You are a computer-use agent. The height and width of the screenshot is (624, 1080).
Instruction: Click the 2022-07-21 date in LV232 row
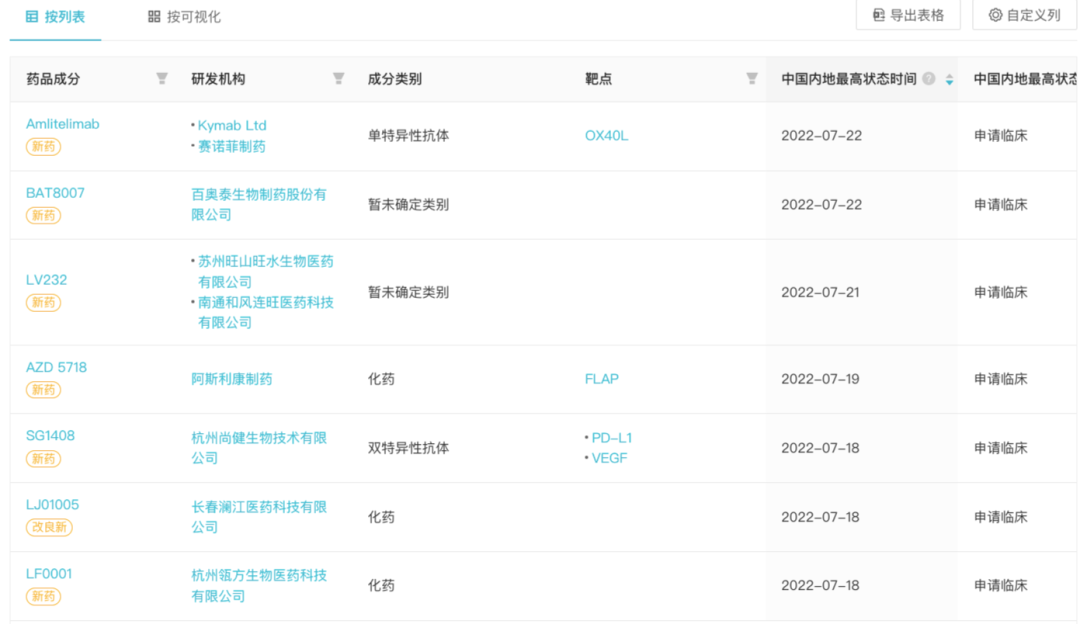pyautogui.click(x=820, y=292)
